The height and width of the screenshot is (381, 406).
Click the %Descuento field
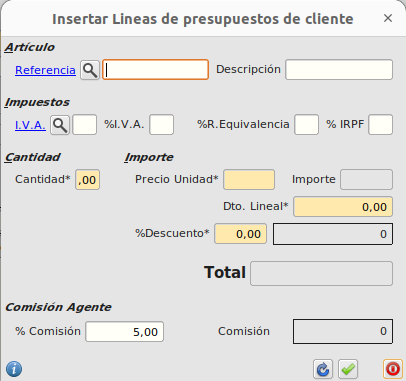[240, 234]
